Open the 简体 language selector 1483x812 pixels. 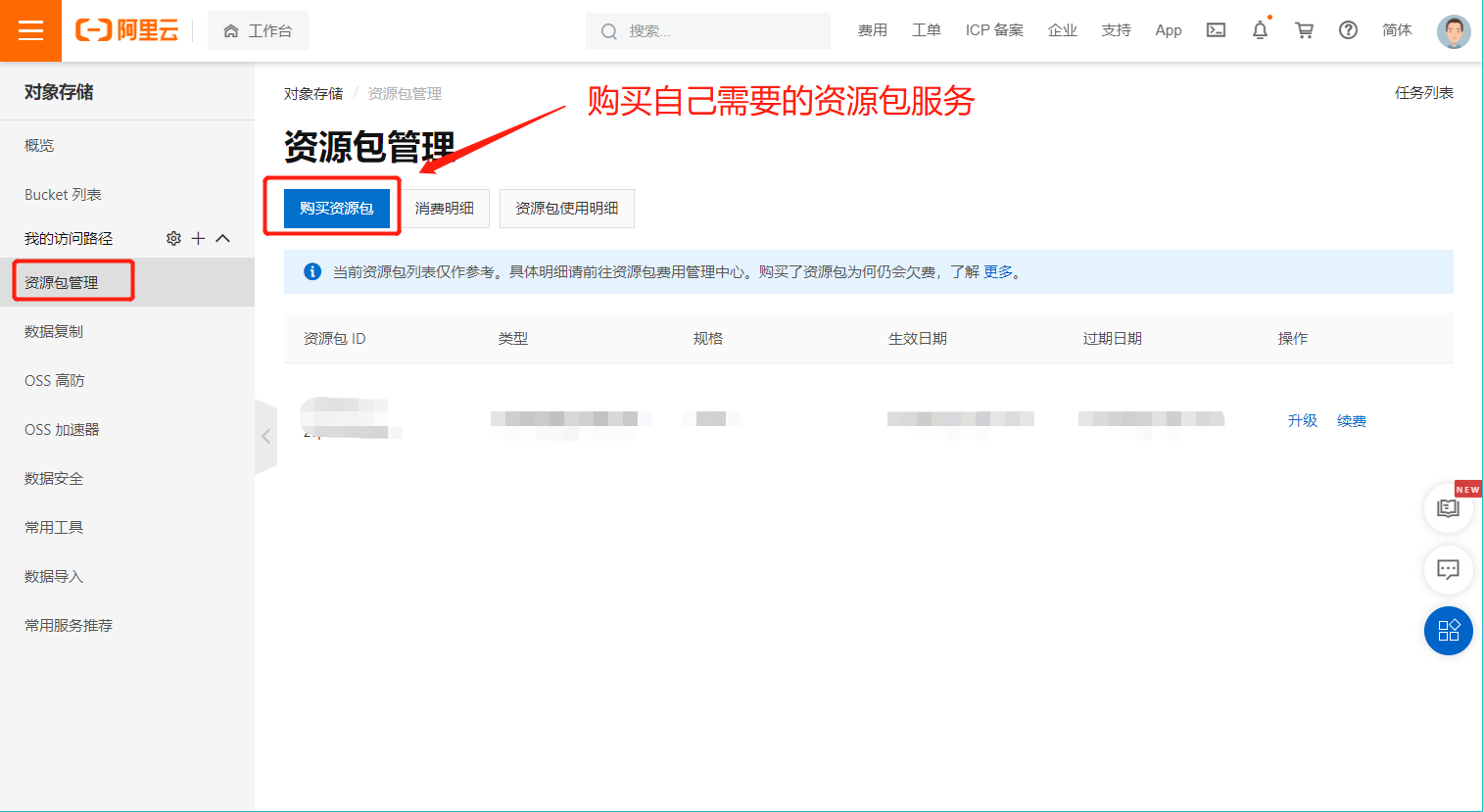pos(1397,30)
